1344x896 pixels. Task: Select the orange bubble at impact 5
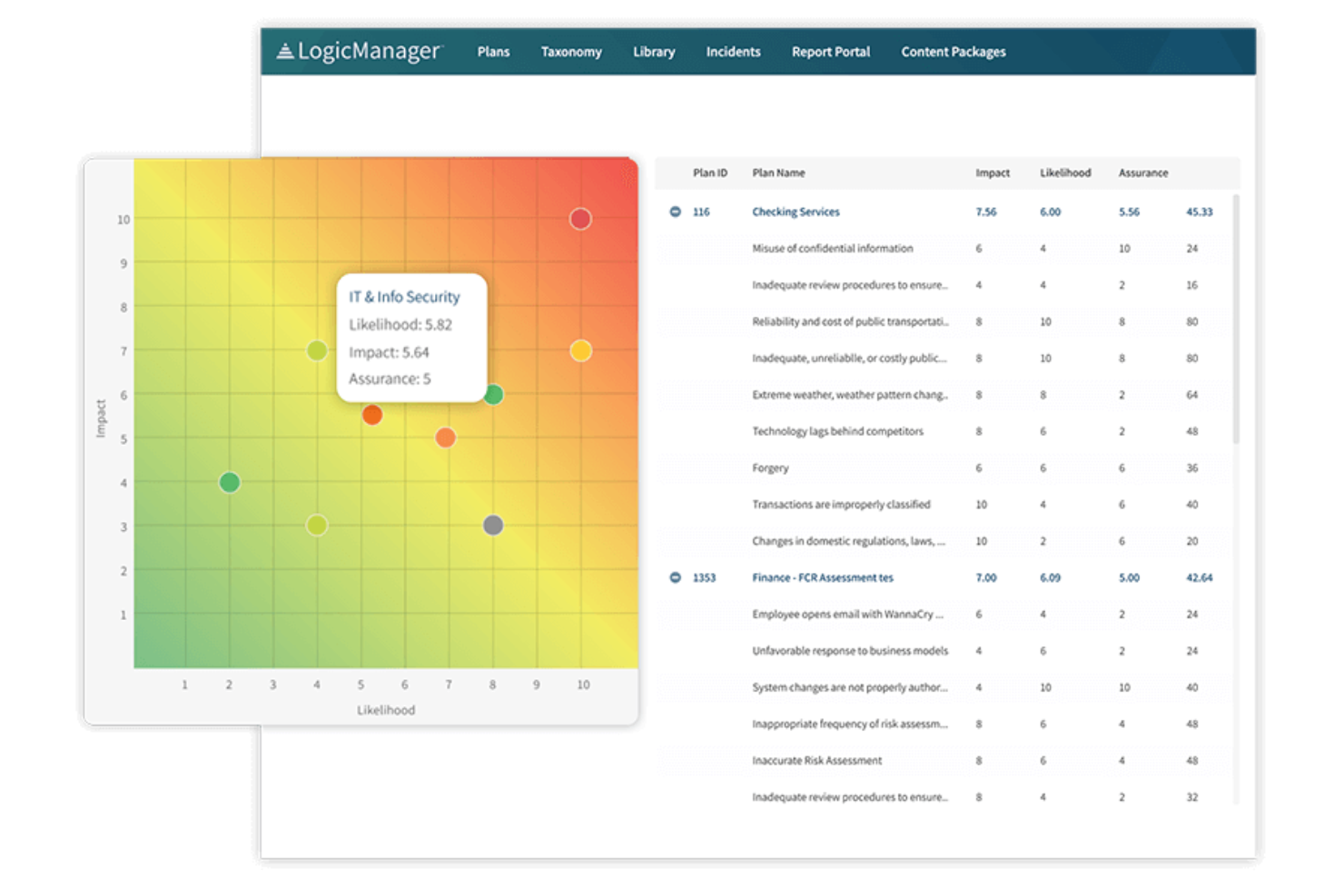[x=445, y=438]
